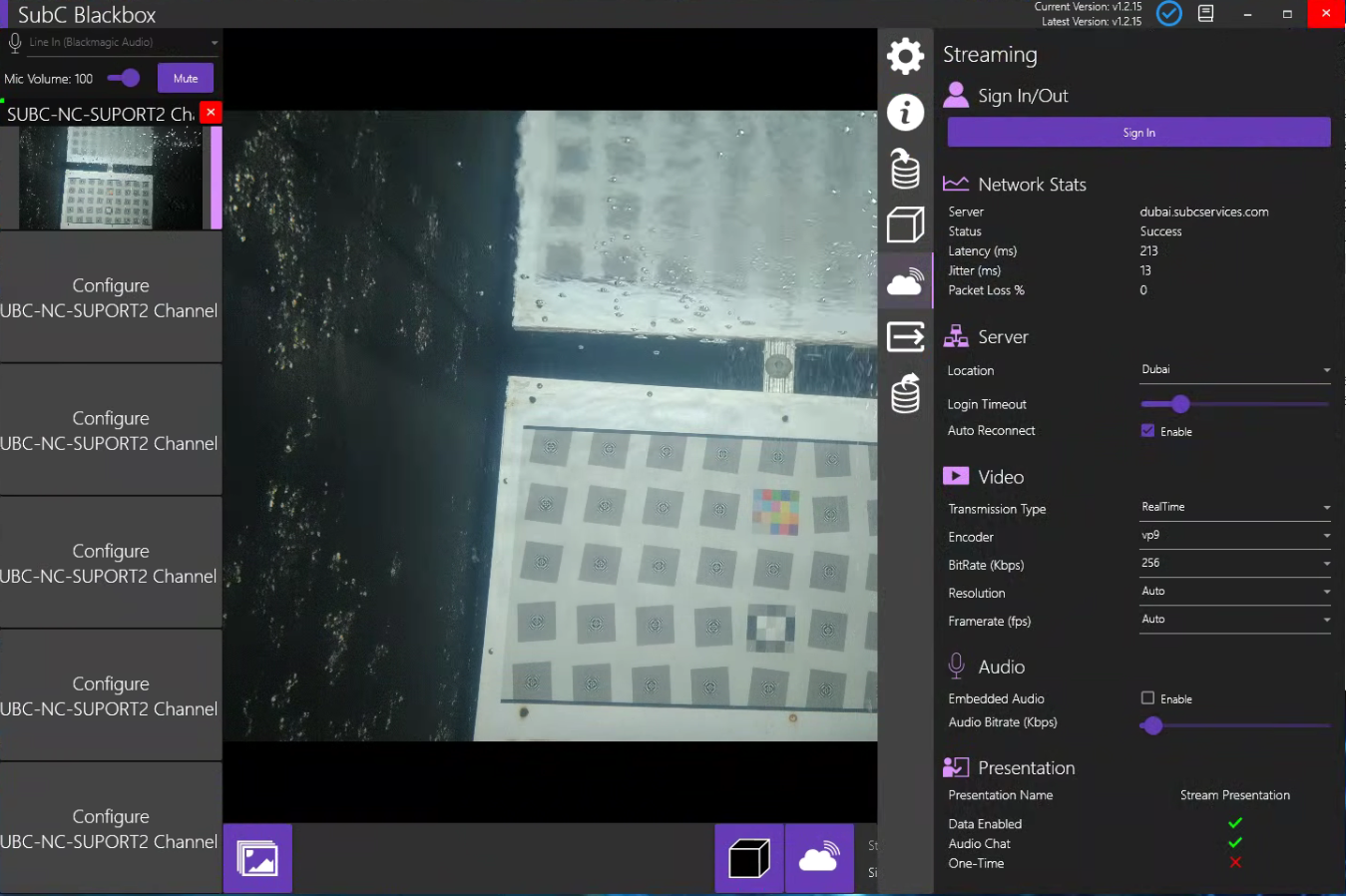
Task: Click the export arrow sidebar icon
Action: [x=905, y=337]
